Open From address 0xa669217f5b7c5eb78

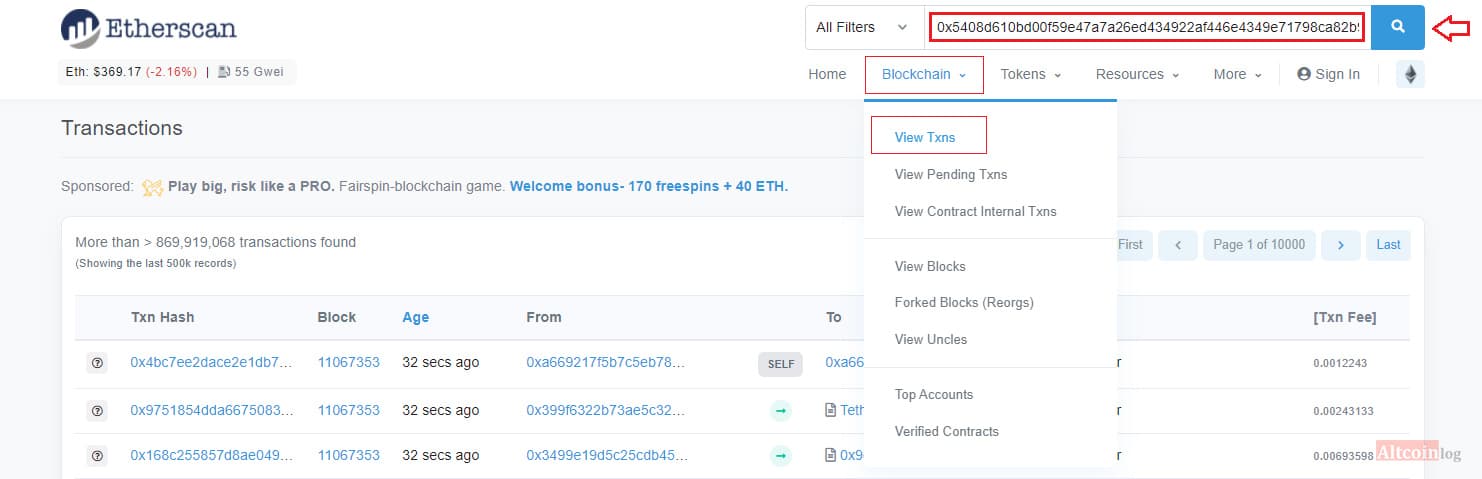pos(606,362)
